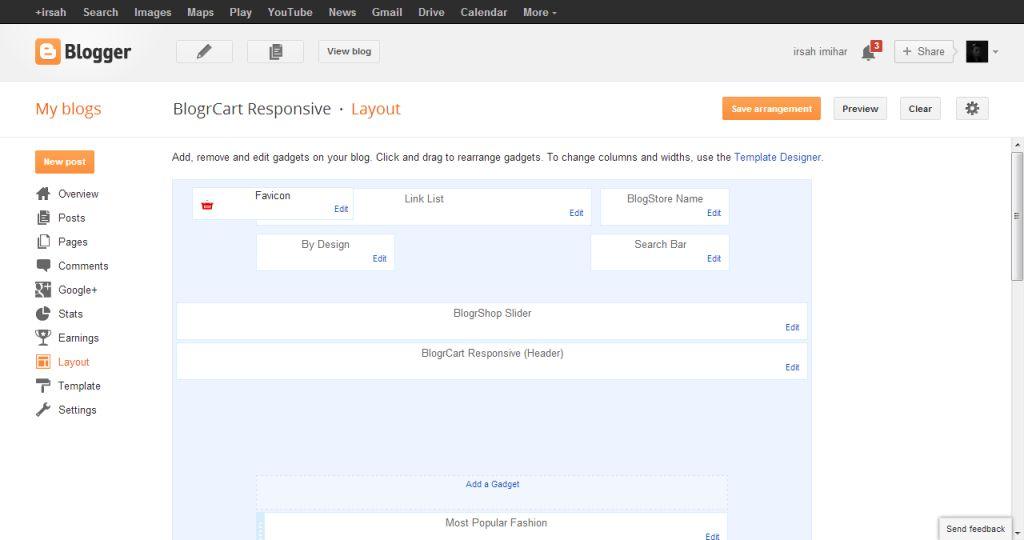1024x540 pixels.
Task: Open the posts list icon button
Action: pyautogui.click(x=276, y=52)
